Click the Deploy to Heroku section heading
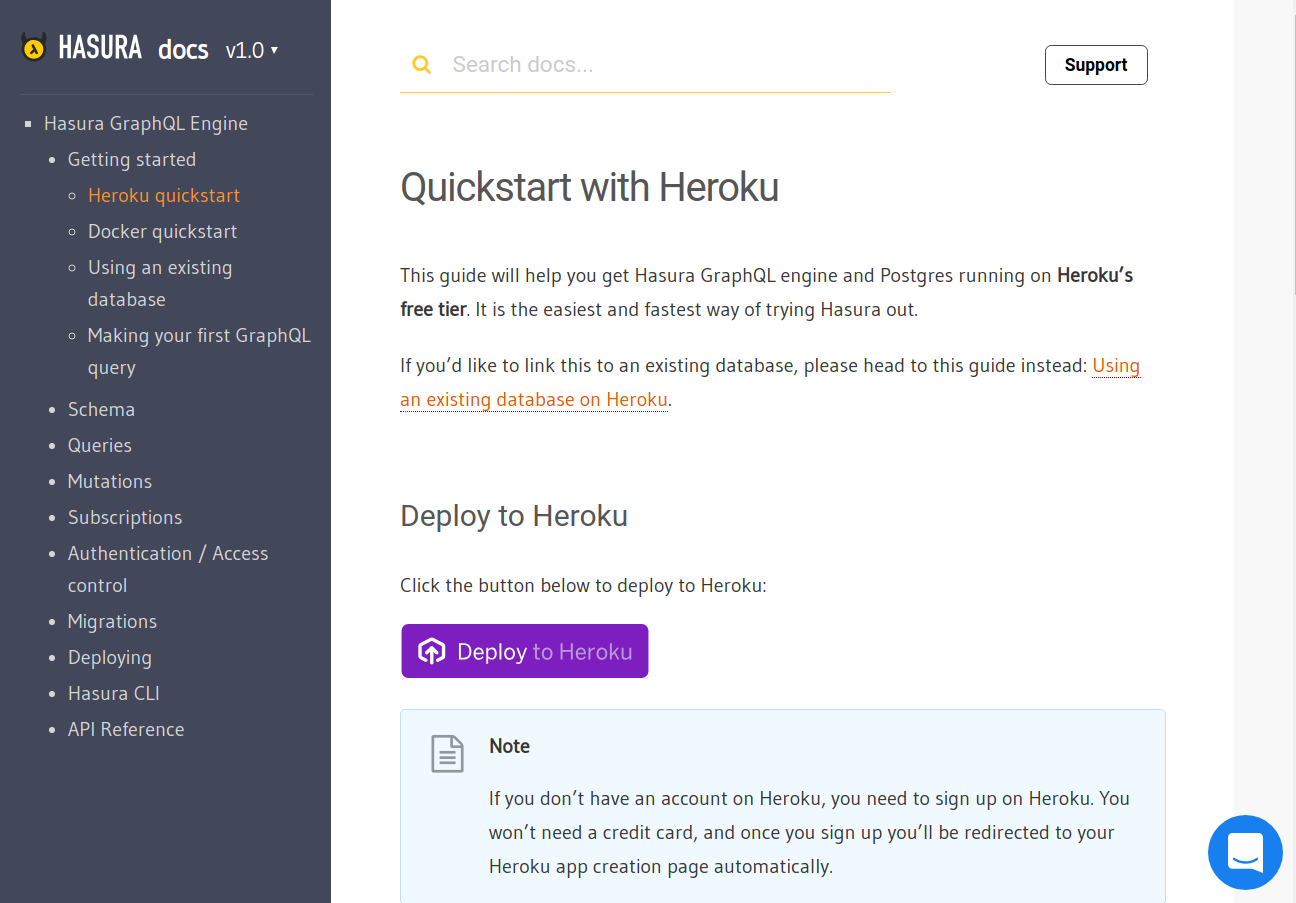This screenshot has width=1296, height=903. pyautogui.click(x=514, y=516)
